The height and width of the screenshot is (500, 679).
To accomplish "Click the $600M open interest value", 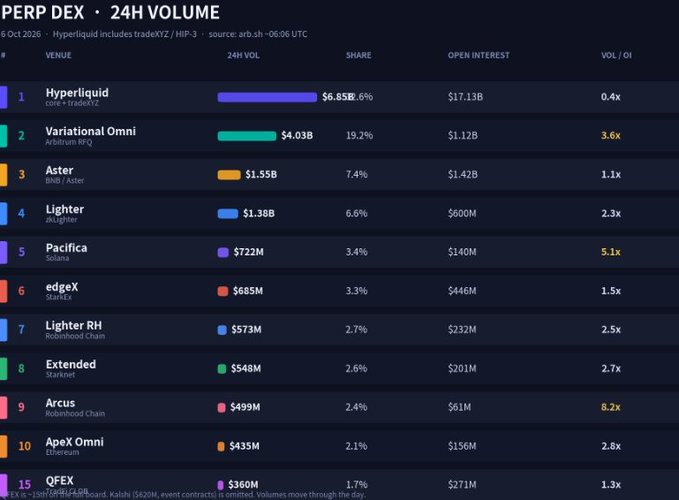I will (462, 213).
